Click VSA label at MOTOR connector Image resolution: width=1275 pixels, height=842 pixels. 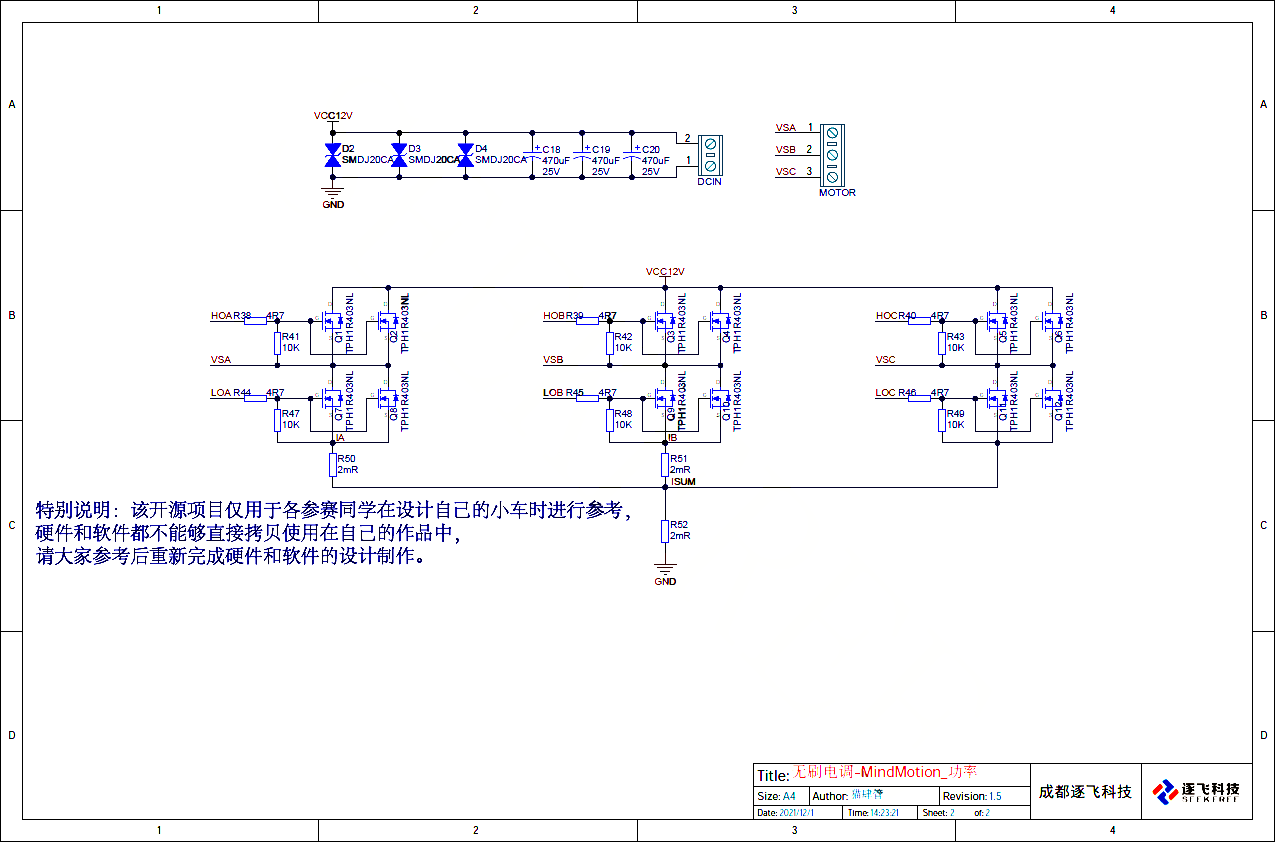pos(786,128)
